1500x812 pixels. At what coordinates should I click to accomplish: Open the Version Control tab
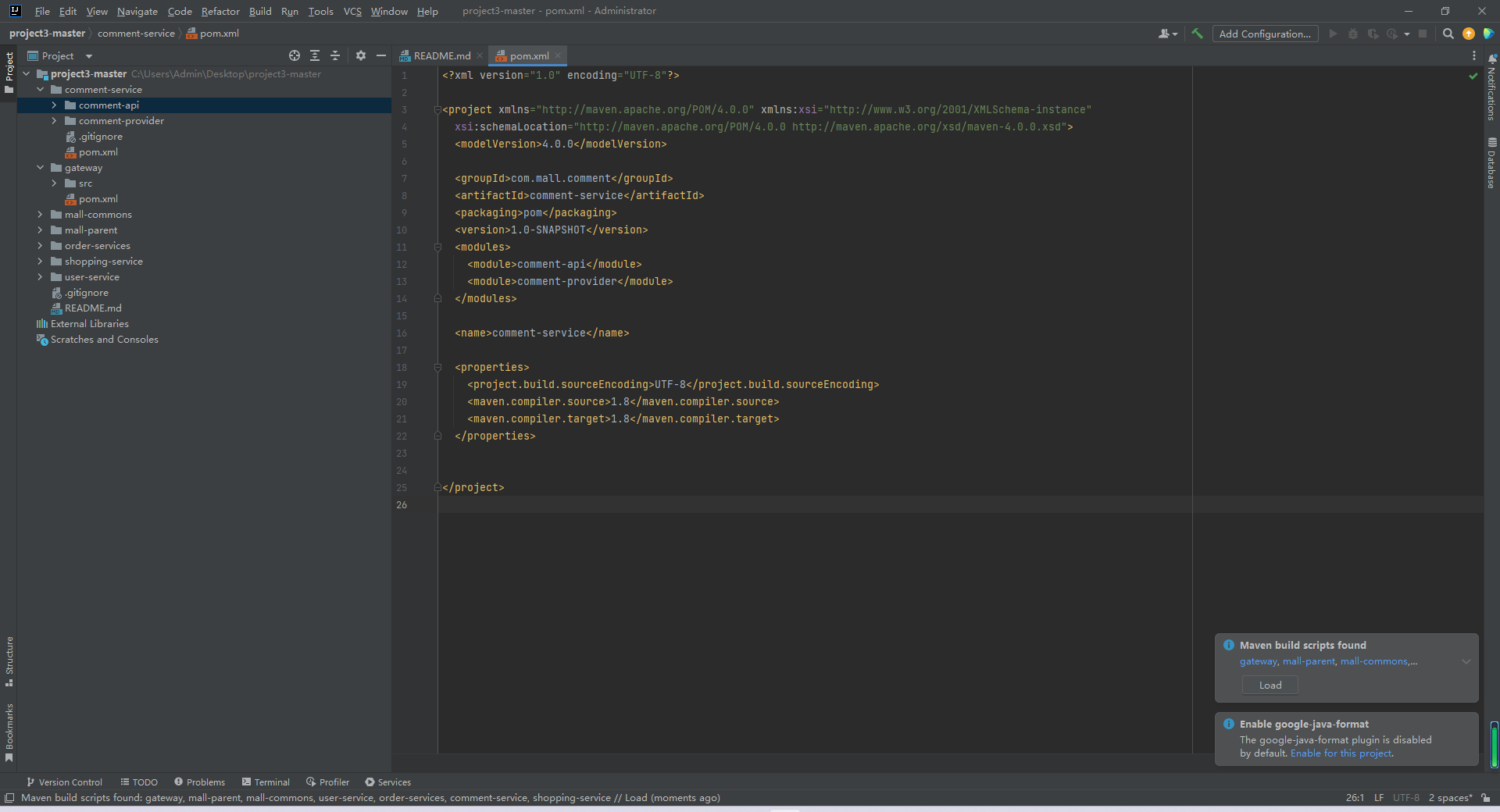click(64, 782)
